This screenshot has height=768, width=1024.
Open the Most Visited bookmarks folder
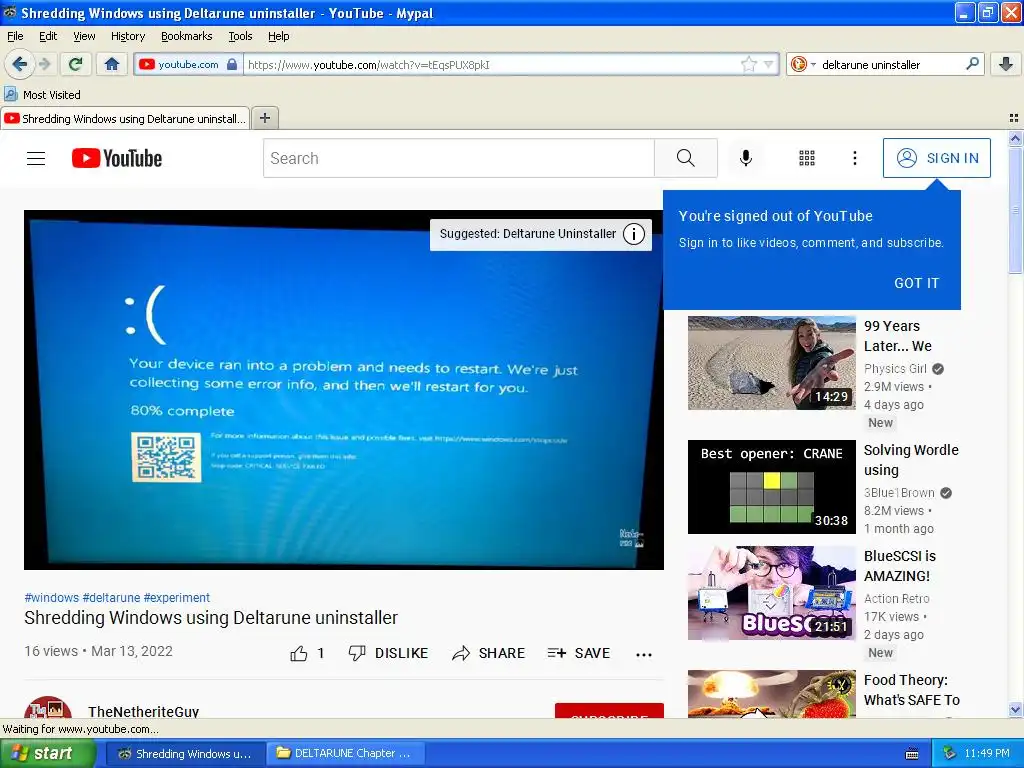43,95
